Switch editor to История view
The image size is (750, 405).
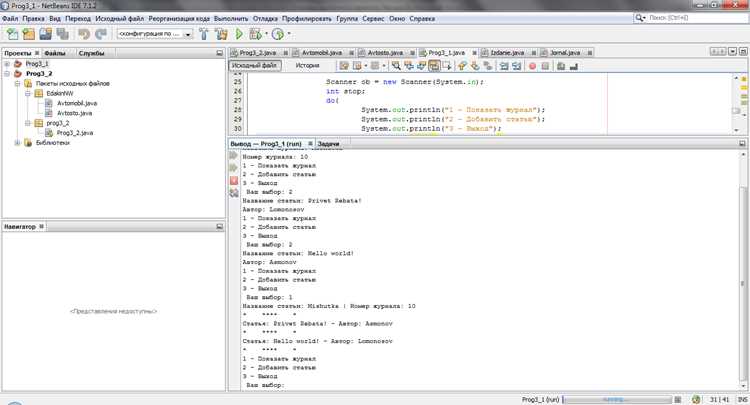[x=307, y=66]
